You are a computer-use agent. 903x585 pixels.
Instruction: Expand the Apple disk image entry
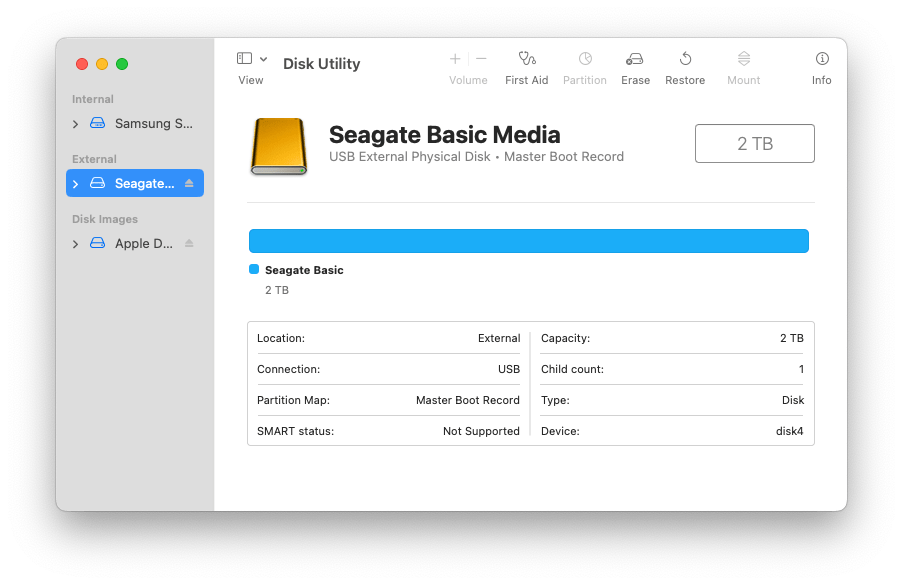point(76,244)
